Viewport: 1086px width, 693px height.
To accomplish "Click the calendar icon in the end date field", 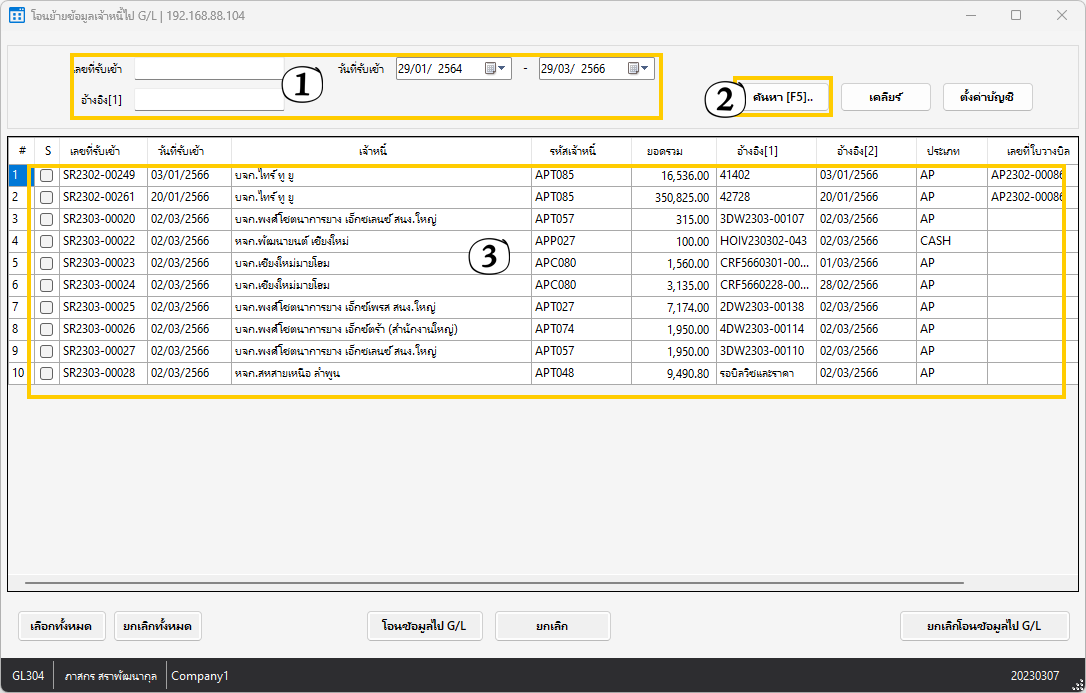I will (x=633, y=69).
